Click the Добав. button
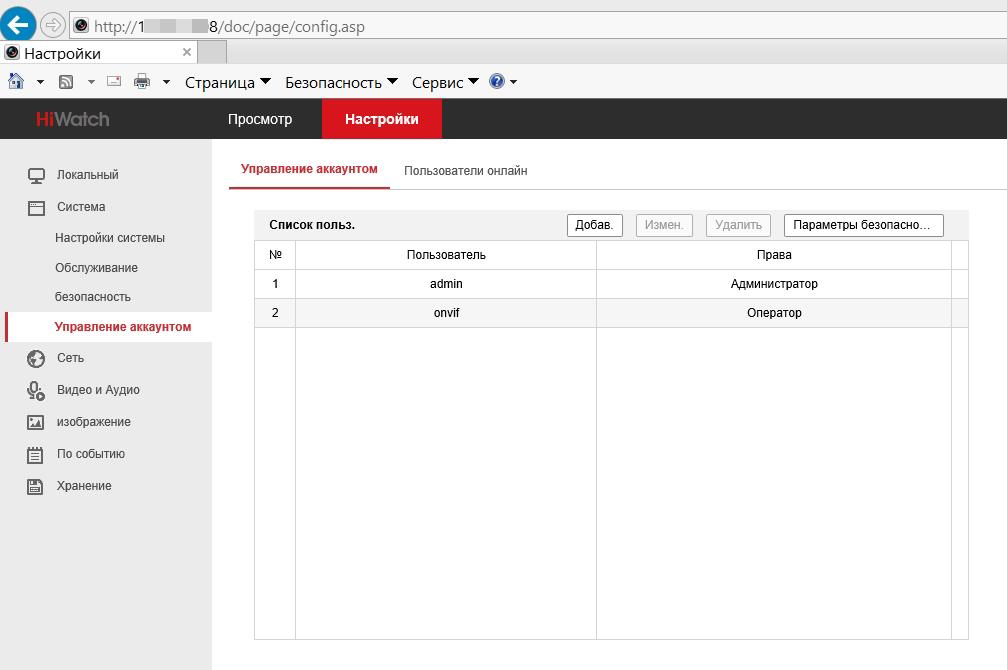The image size is (1007, 670). pyautogui.click(x=595, y=225)
